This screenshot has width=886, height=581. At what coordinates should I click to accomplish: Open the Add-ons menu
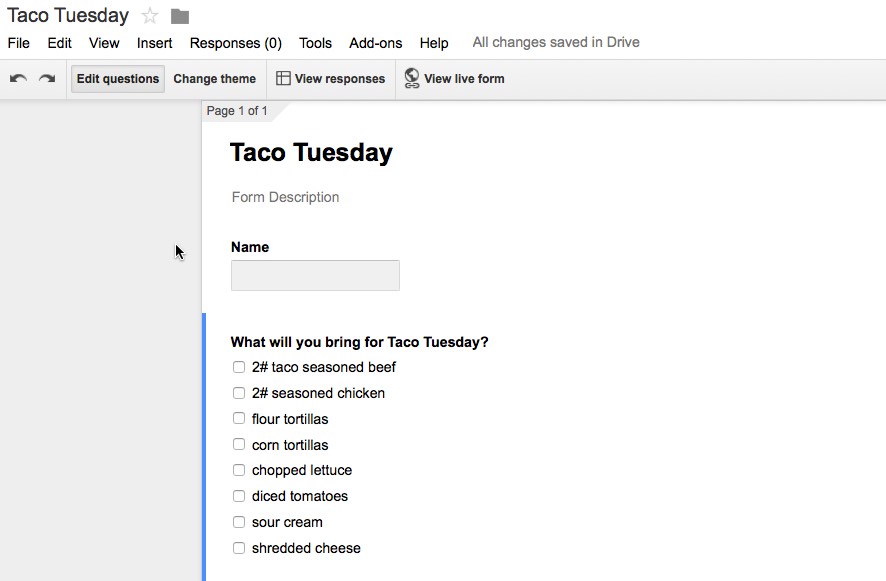[x=376, y=43]
